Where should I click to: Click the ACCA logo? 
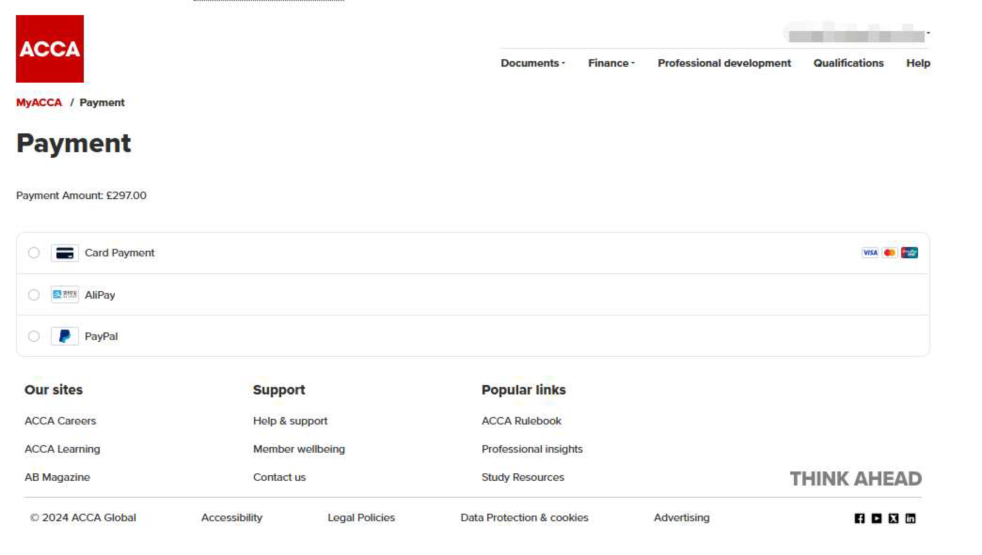(49, 49)
